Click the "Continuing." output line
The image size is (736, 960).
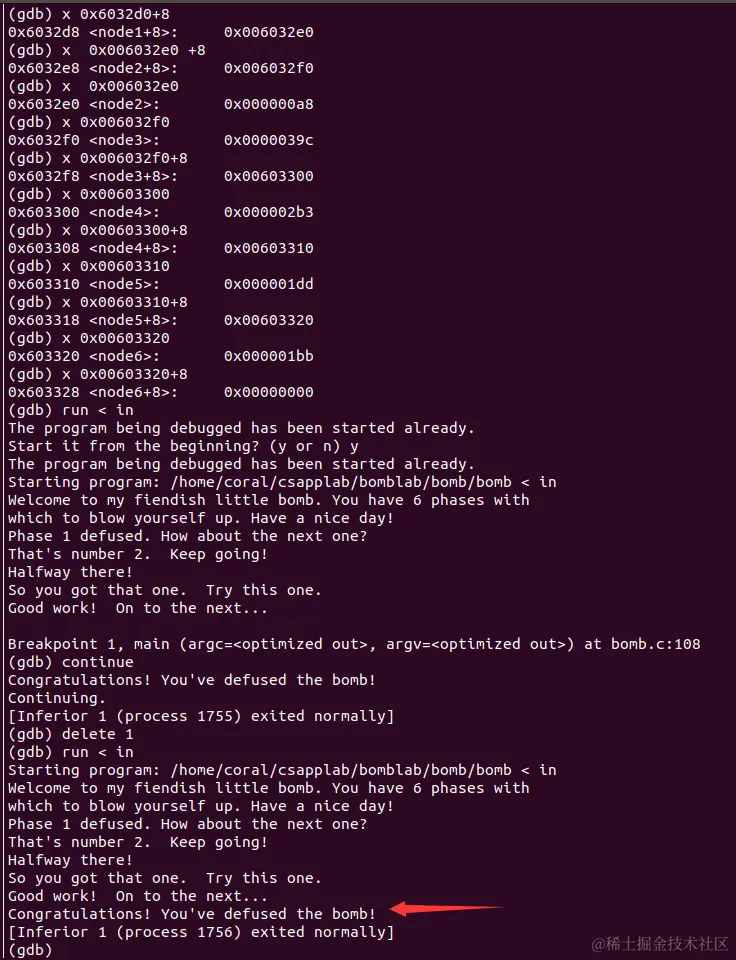click(x=56, y=698)
